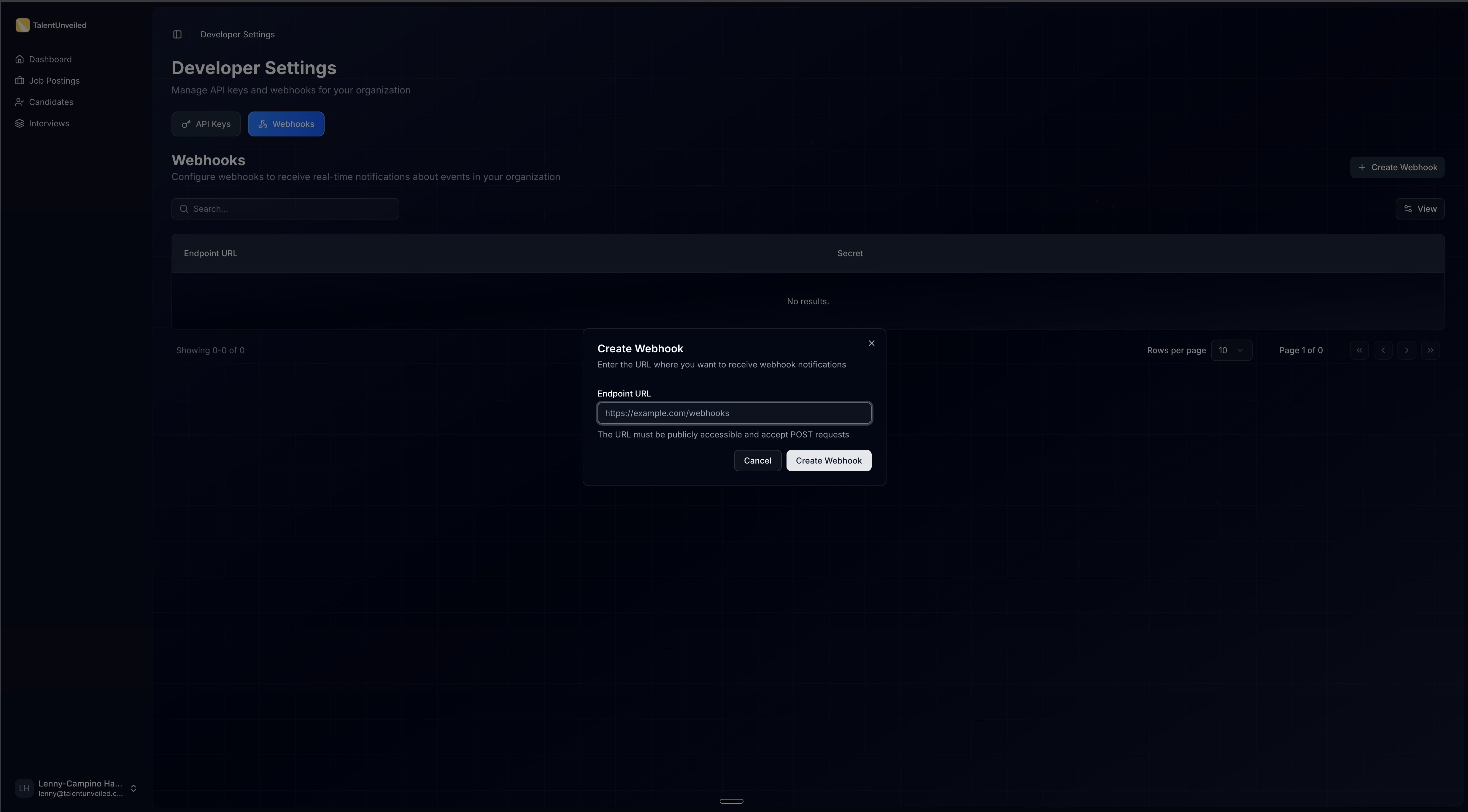The height and width of the screenshot is (812, 1468).
Task: Cancel the Create Webhook dialog
Action: coord(757,460)
